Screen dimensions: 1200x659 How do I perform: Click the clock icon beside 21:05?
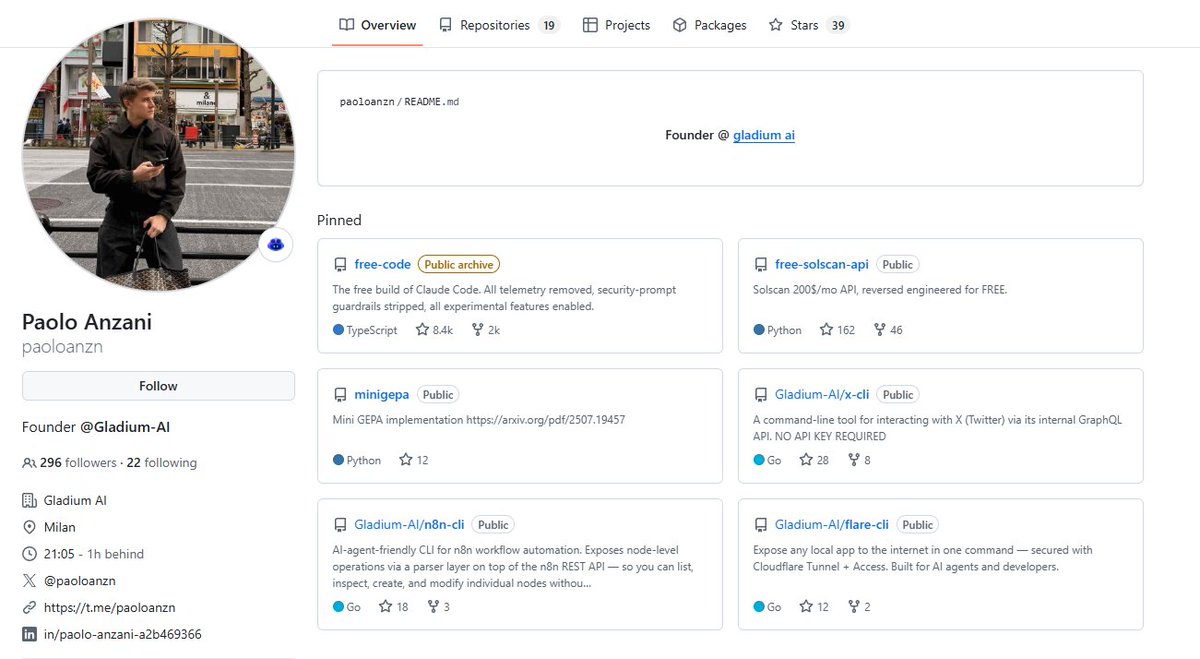[29, 554]
